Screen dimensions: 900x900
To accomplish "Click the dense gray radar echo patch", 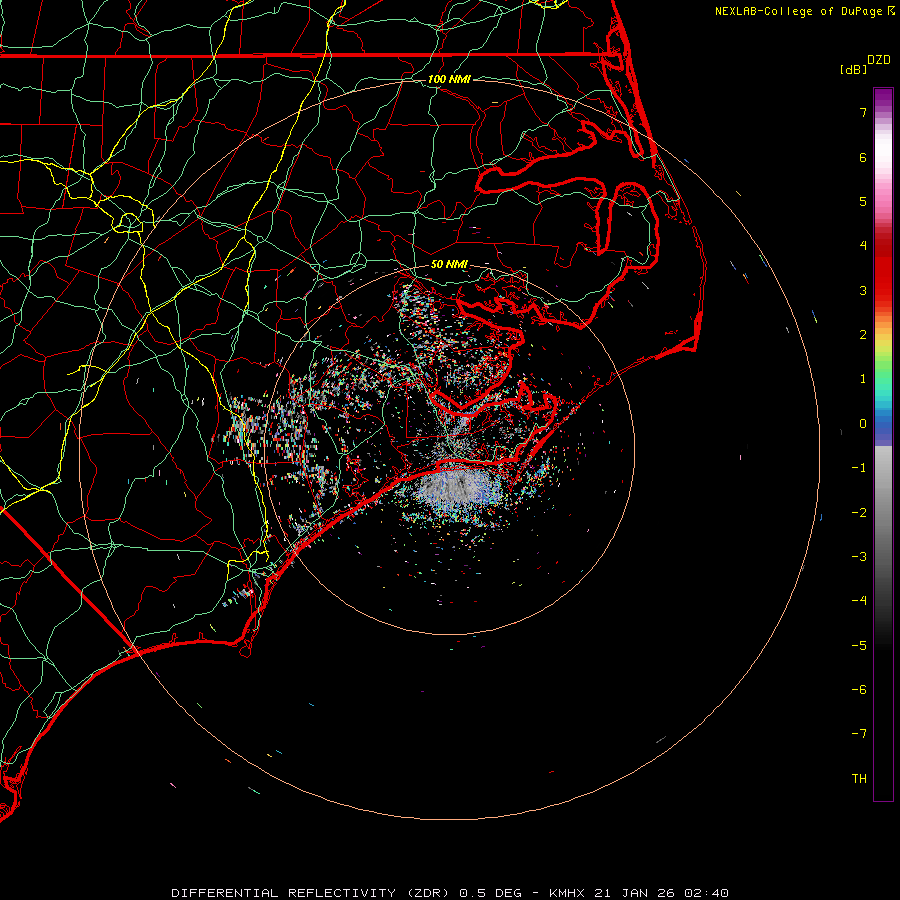I will [455, 489].
